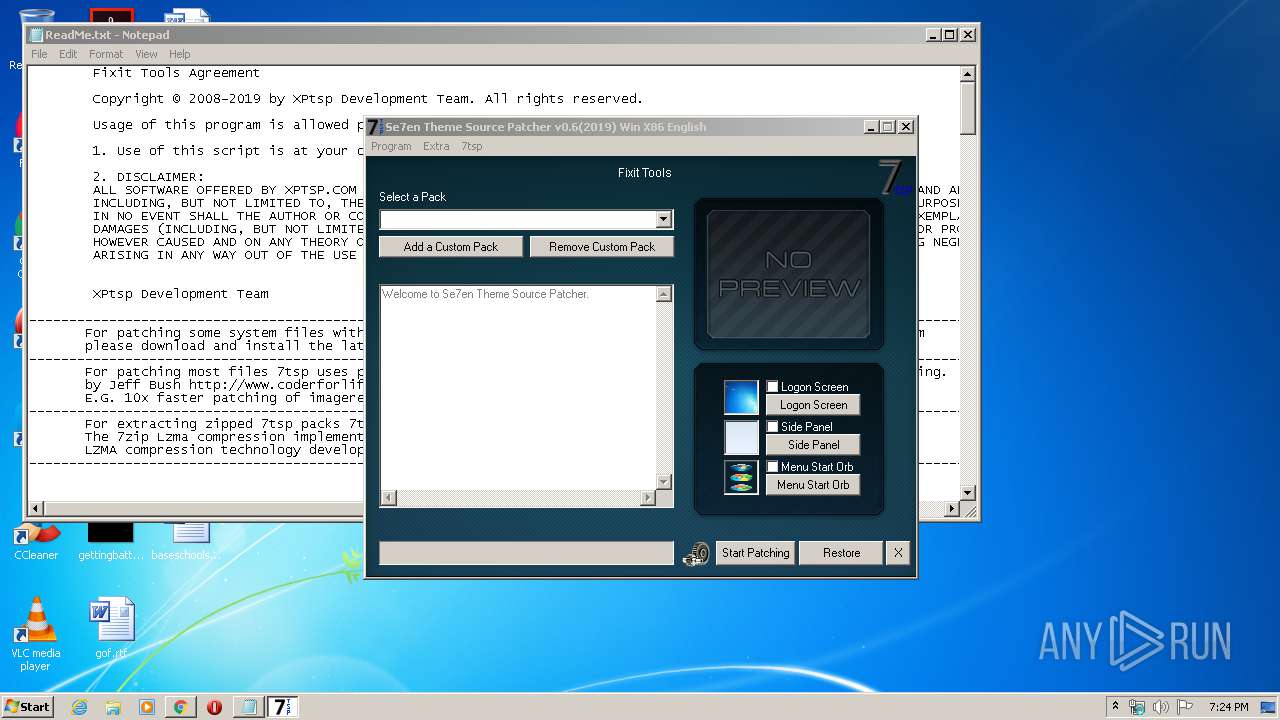Image resolution: width=1280 pixels, height=720 pixels.
Task: Select the baseschools desktop file icon
Action: pos(187,541)
